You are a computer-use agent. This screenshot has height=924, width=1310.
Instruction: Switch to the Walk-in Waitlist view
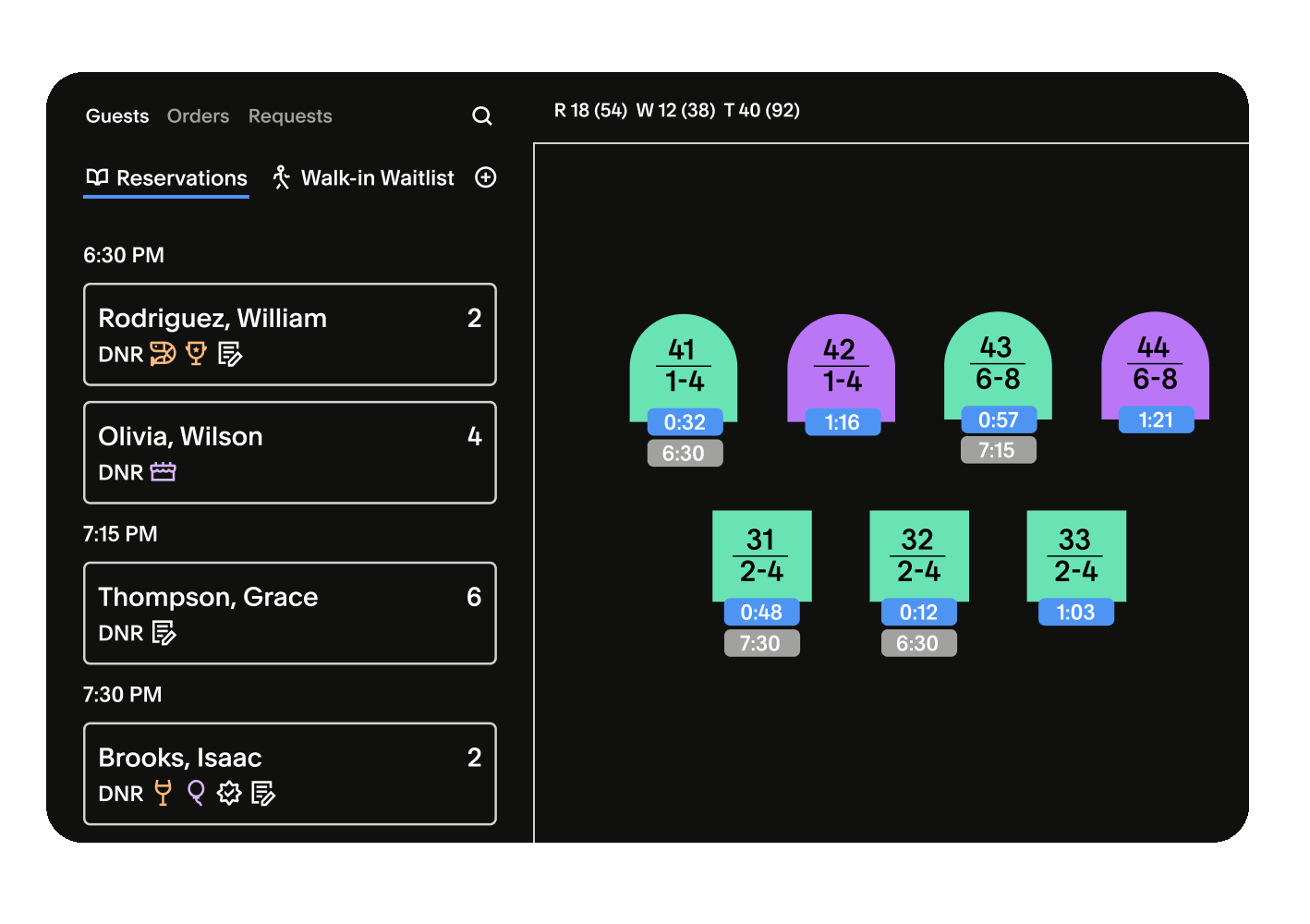coord(377,177)
